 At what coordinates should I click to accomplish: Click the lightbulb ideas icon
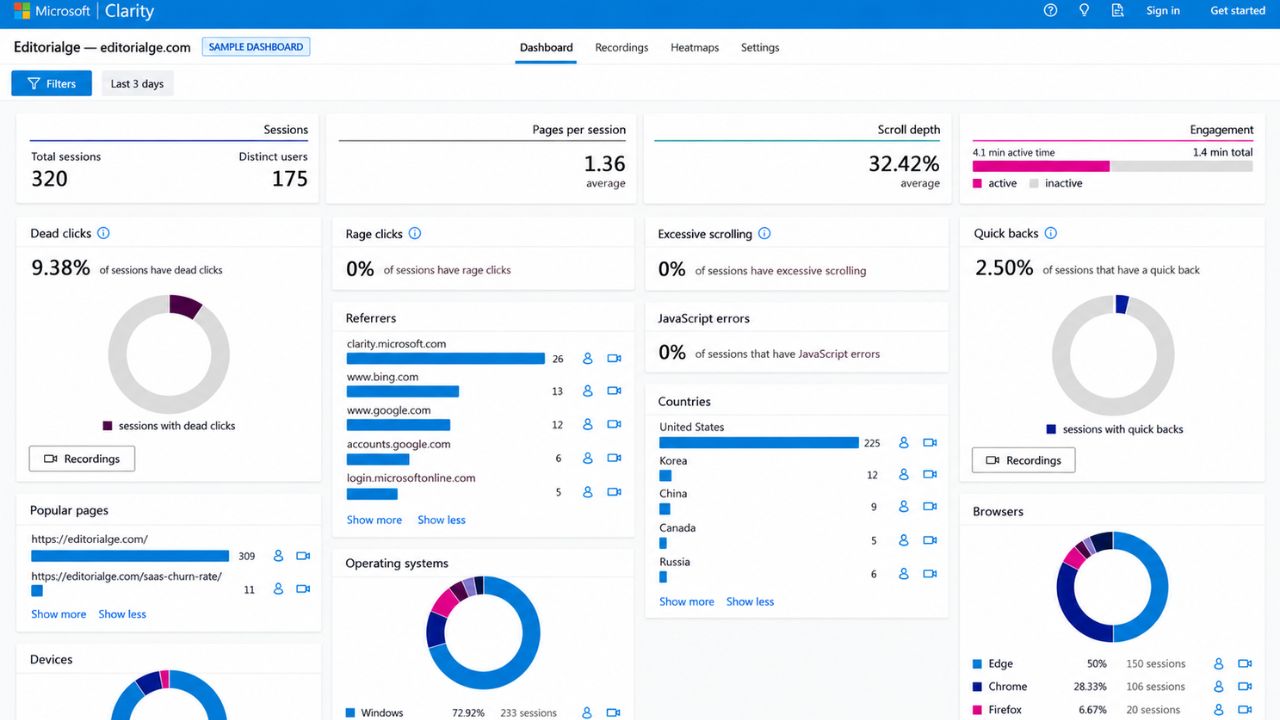click(1084, 11)
